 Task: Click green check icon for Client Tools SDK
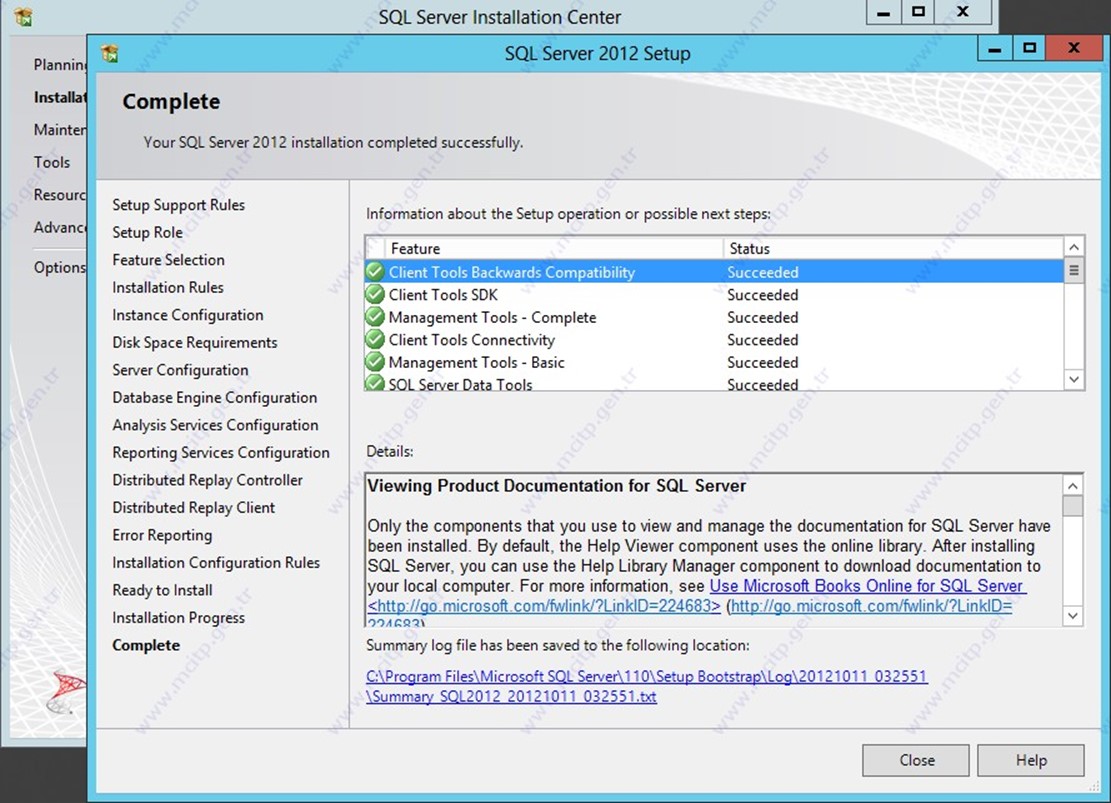(x=375, y=294)
